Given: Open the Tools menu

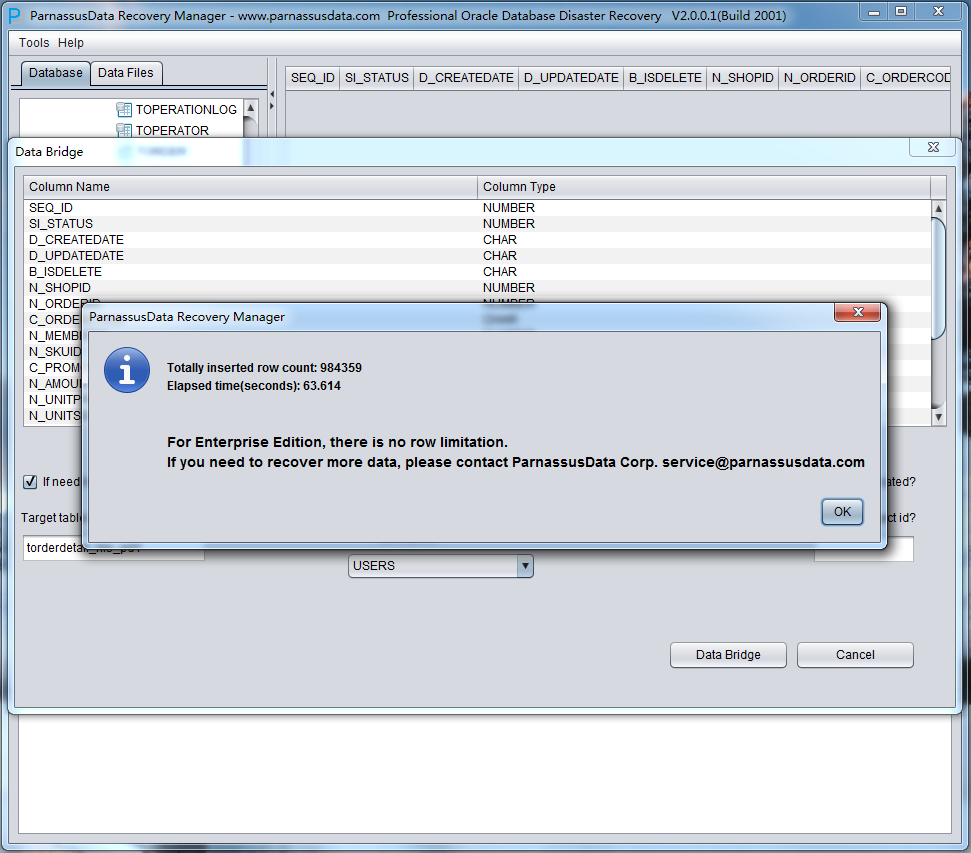Looking at the screenshot, I should coord(34,43).
